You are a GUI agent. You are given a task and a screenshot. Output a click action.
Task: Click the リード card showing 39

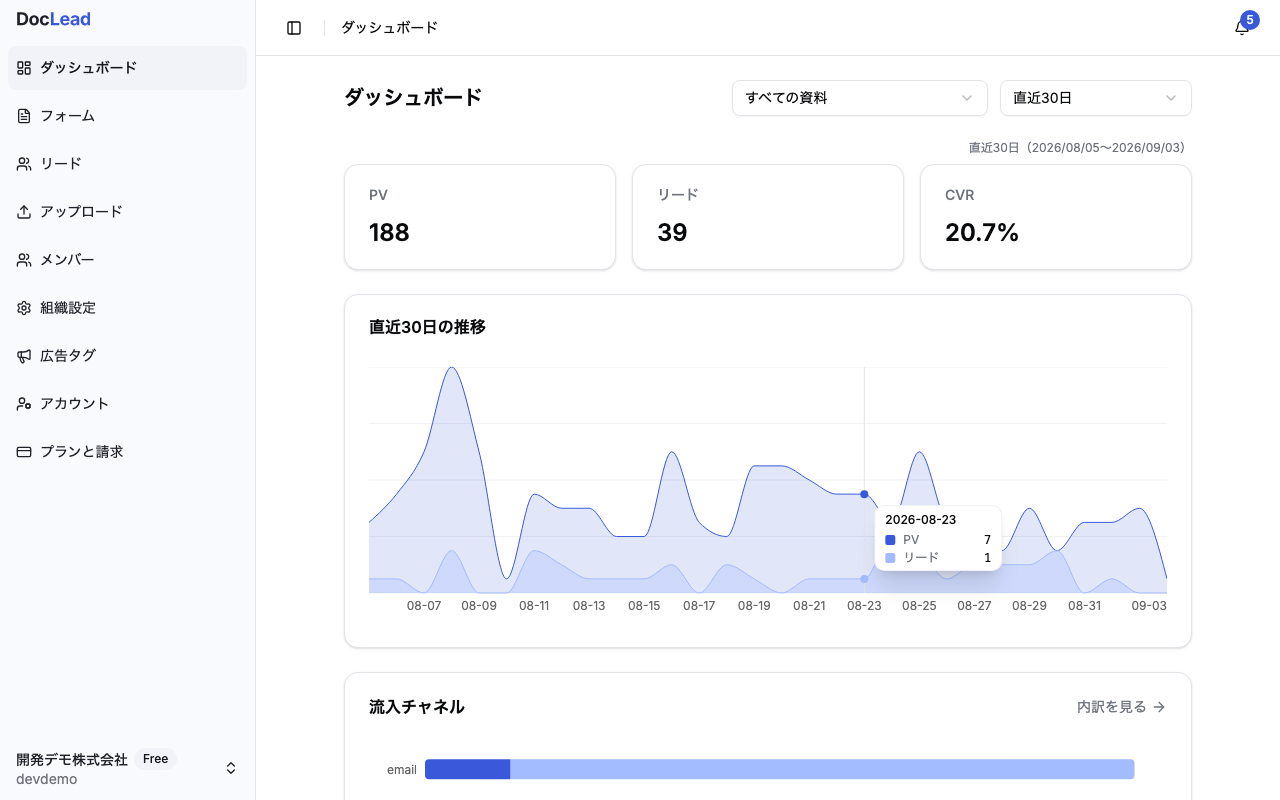[768, 217]
